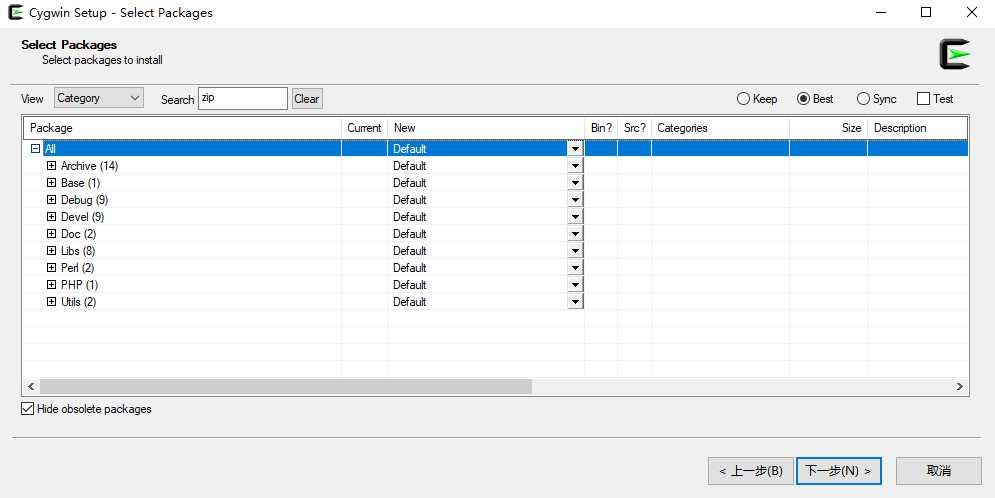This screenshot has height=498, width=995.
Task: Expand the Utils (2) category
Action: click(51, 302)
